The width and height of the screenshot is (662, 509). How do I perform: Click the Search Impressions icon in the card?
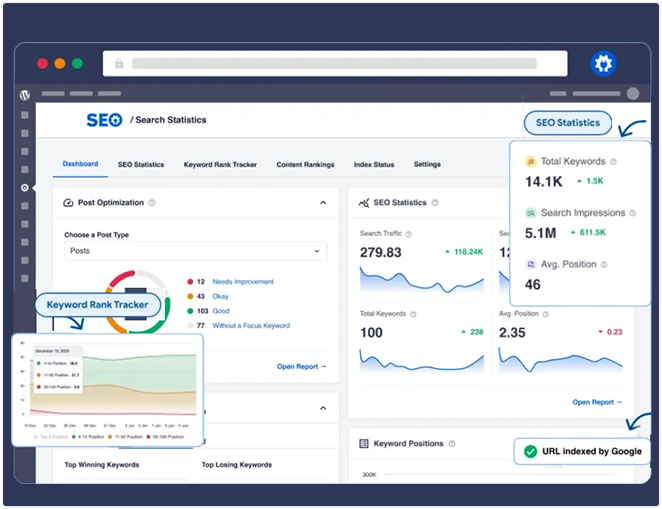click(x=532, y=213)
